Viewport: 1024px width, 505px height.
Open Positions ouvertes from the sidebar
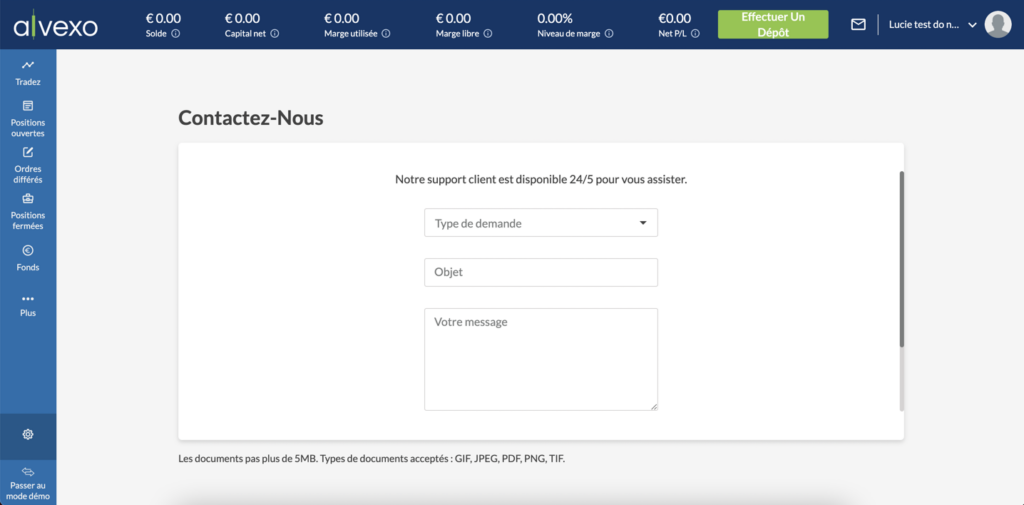tap(27, 118)
